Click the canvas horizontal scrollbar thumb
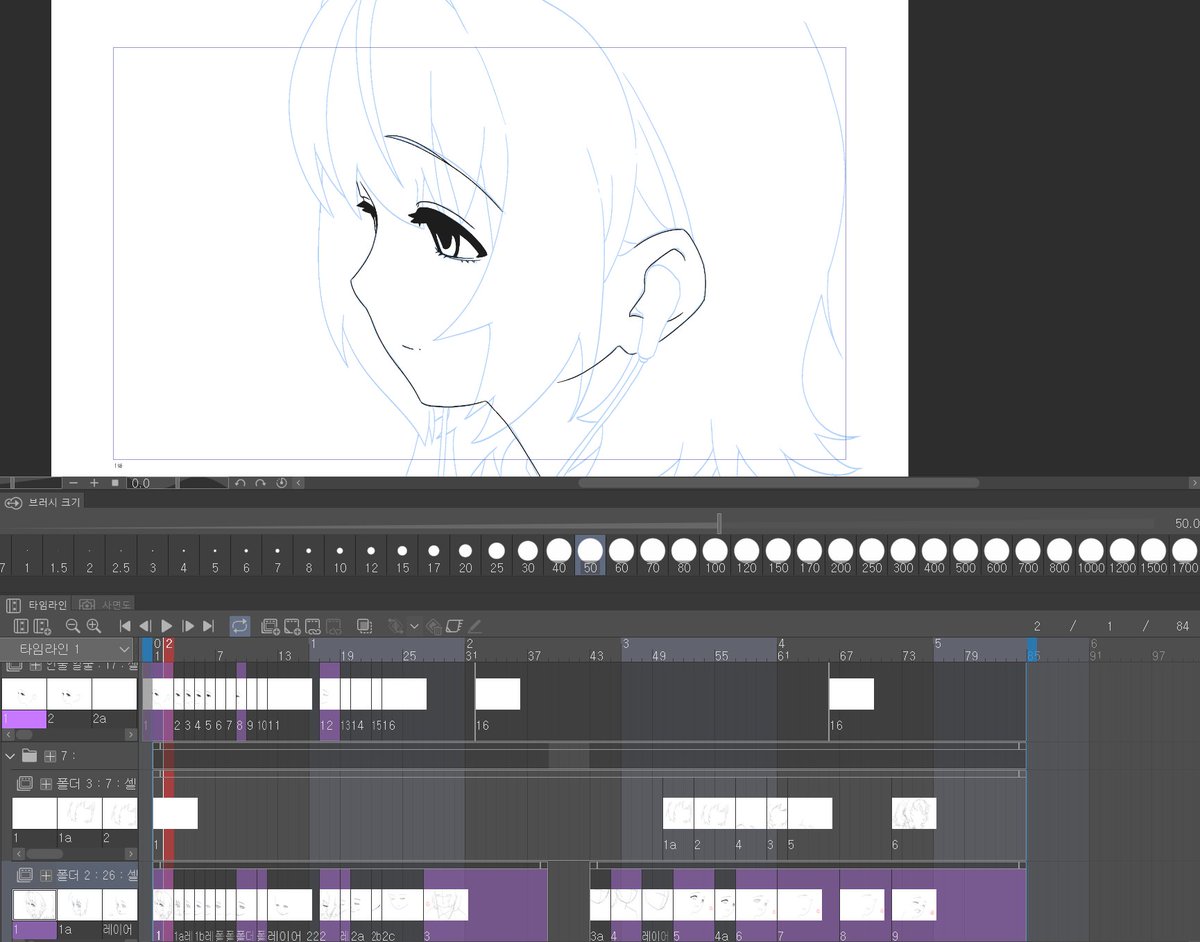This screenshot has height=942, width=1200. tap(778, 483)
